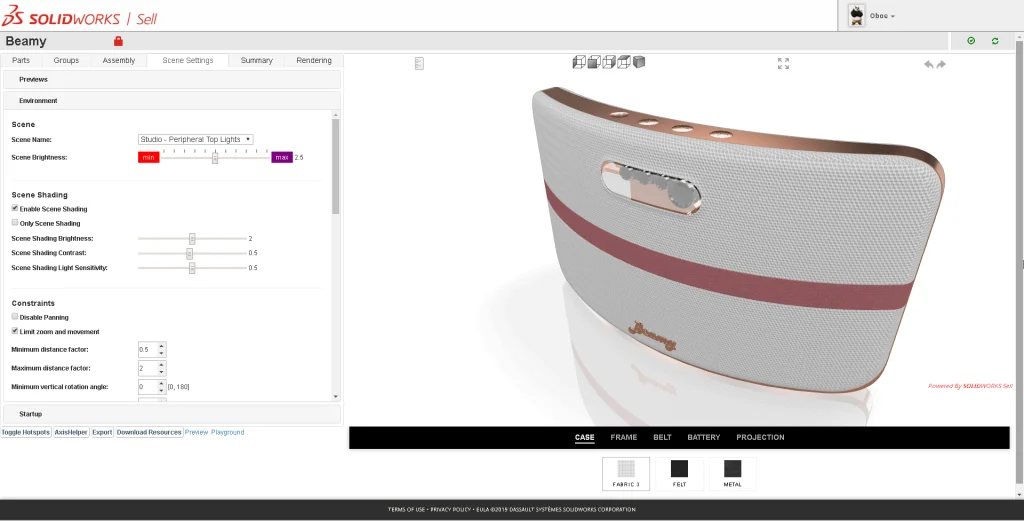Viewport: 1024px width, 521px height.
Task: Select the PROJECTION configurator tab
Action: pos(760,437)
